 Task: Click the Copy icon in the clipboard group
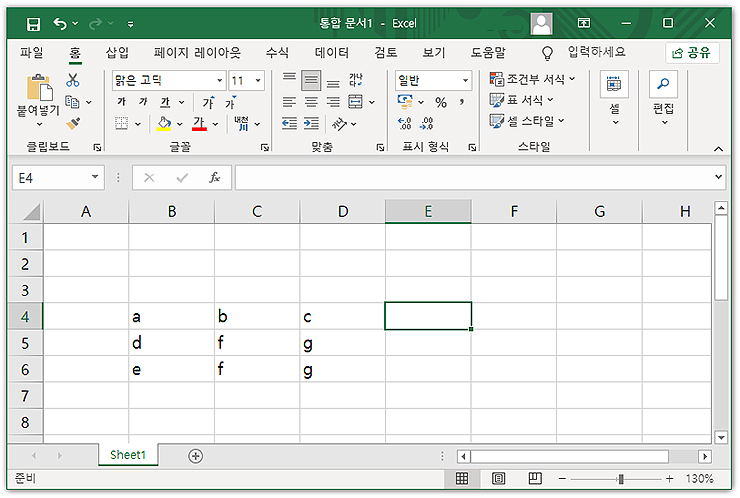coord(72,101)
